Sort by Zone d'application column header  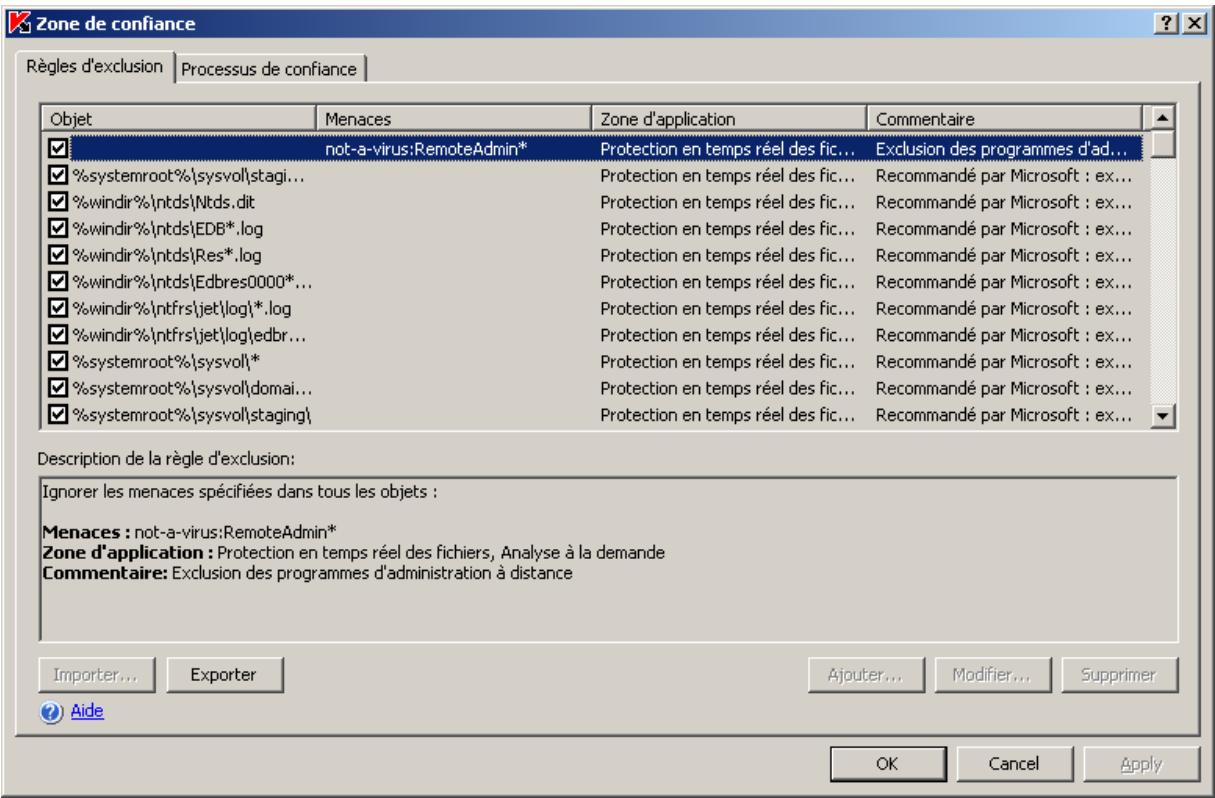click(730, 120)
